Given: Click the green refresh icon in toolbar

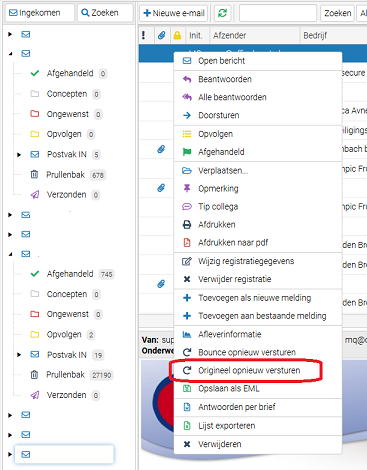Looking at the screenshot, I should coord(222,13).
